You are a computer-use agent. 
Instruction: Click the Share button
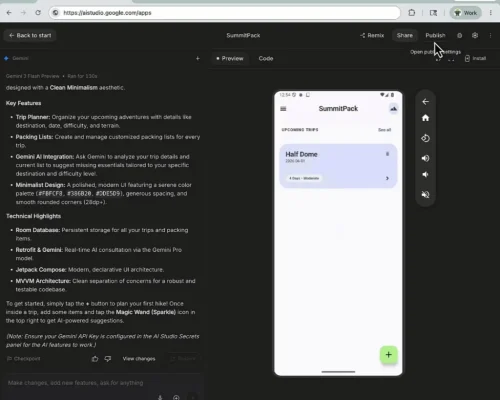(x=405, y=35)
